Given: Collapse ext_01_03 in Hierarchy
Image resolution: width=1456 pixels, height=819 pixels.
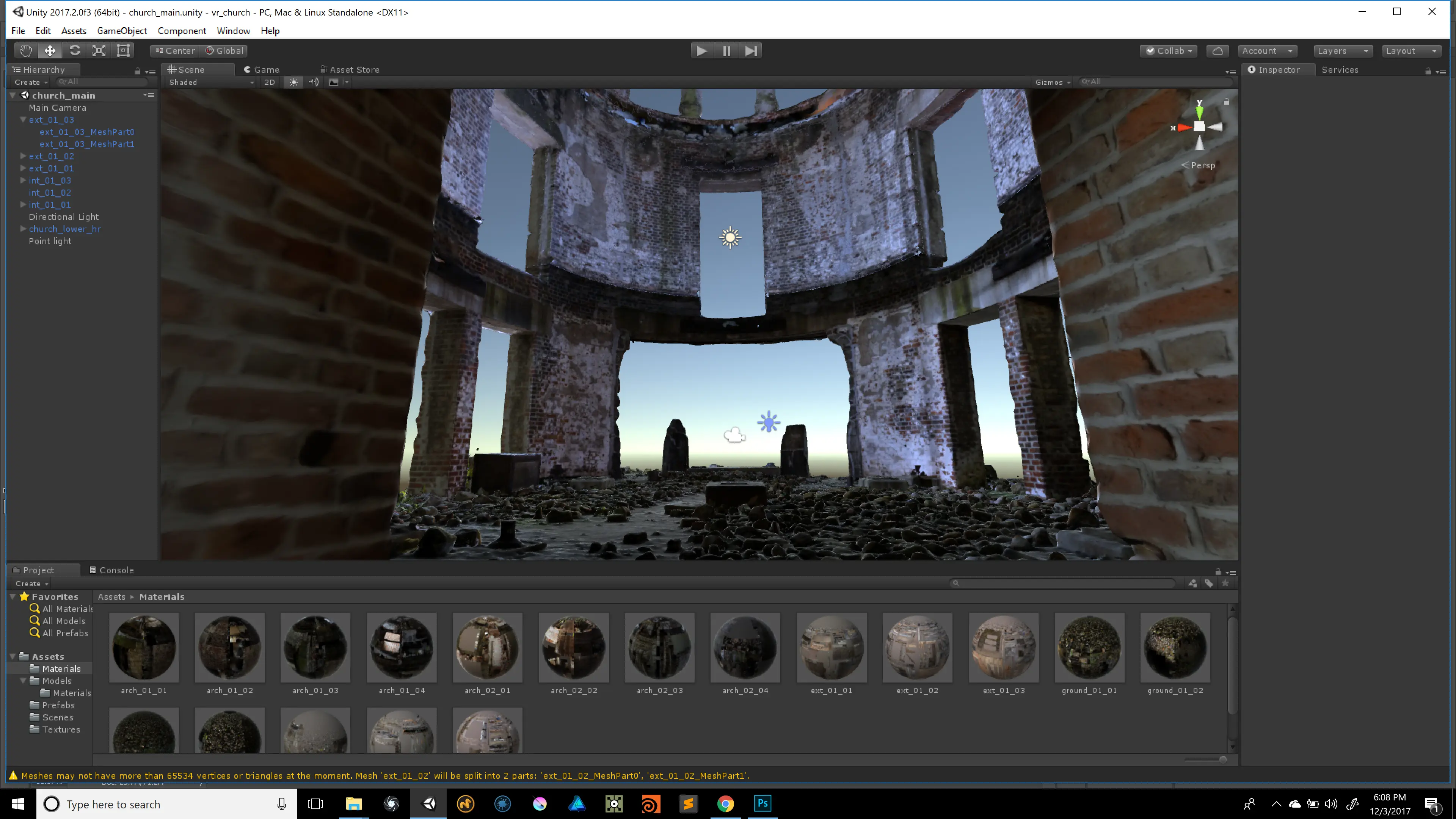Looking at the screenshot, I should 23,120.
